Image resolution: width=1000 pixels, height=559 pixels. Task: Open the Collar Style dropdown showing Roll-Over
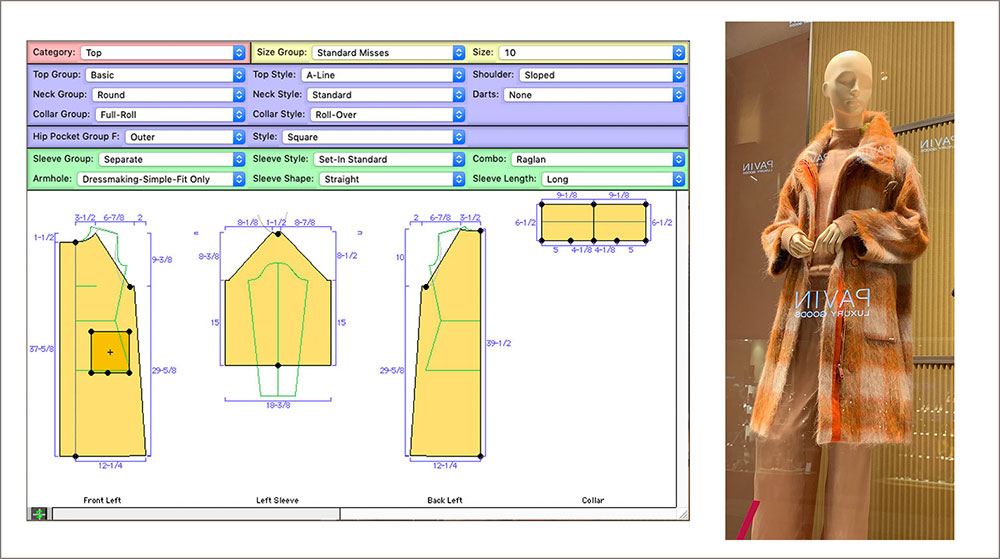[x=387, y=115]
